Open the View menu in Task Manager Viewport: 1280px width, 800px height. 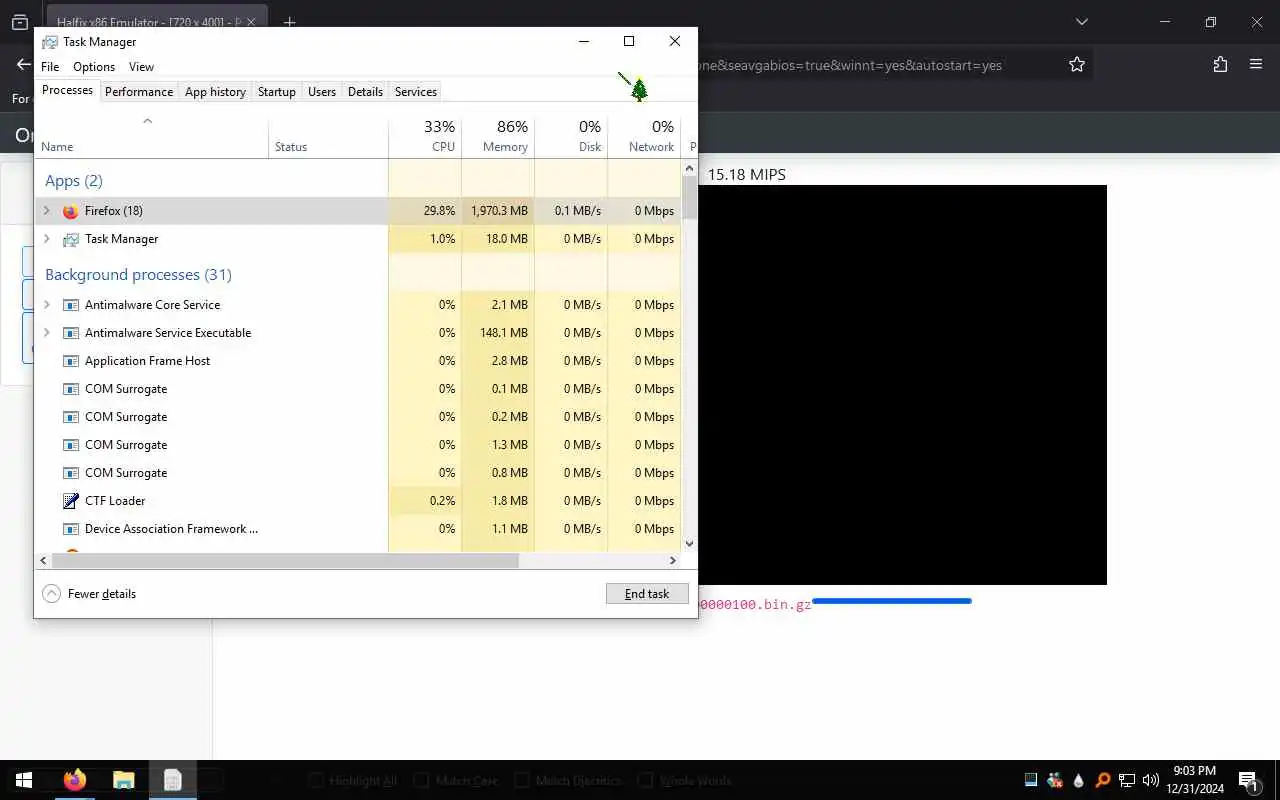(141, 67)
